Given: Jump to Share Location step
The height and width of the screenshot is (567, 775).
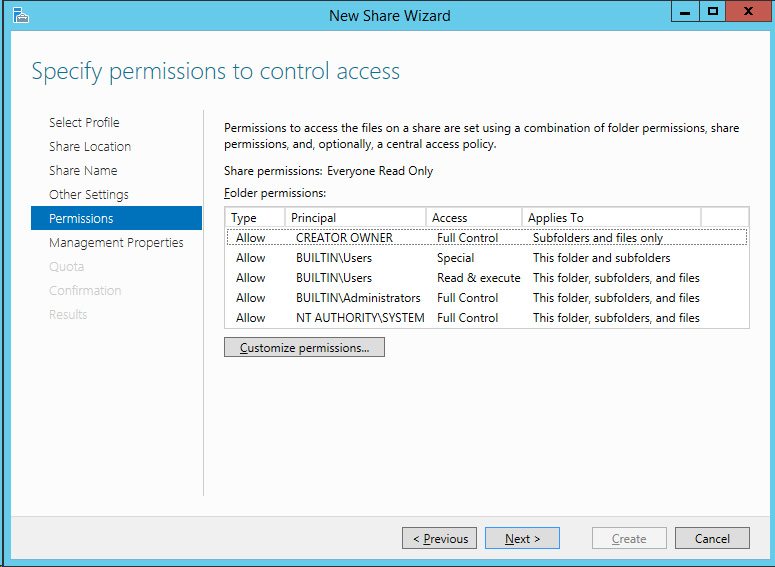Looking at the screenshot, I should pos(90,146).
